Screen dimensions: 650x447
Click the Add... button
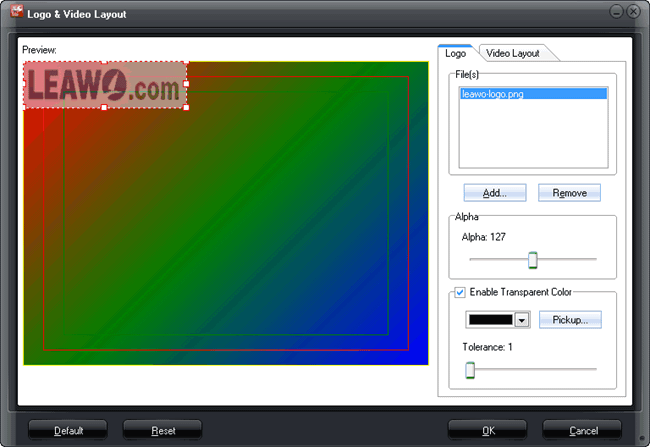coord(495,193)
